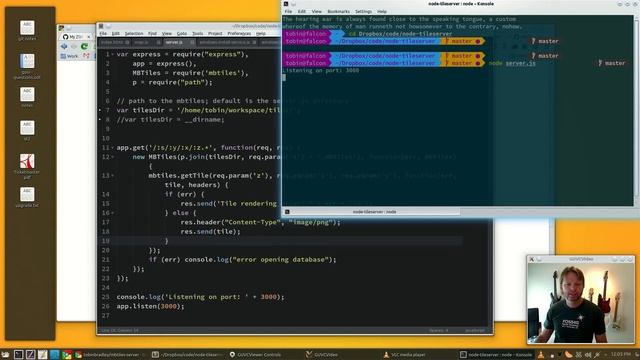This screenshot has width=640, height=360.
Task: Open Help menu in Konsole window
Action: pyautogui.click(x=382, y=11)
